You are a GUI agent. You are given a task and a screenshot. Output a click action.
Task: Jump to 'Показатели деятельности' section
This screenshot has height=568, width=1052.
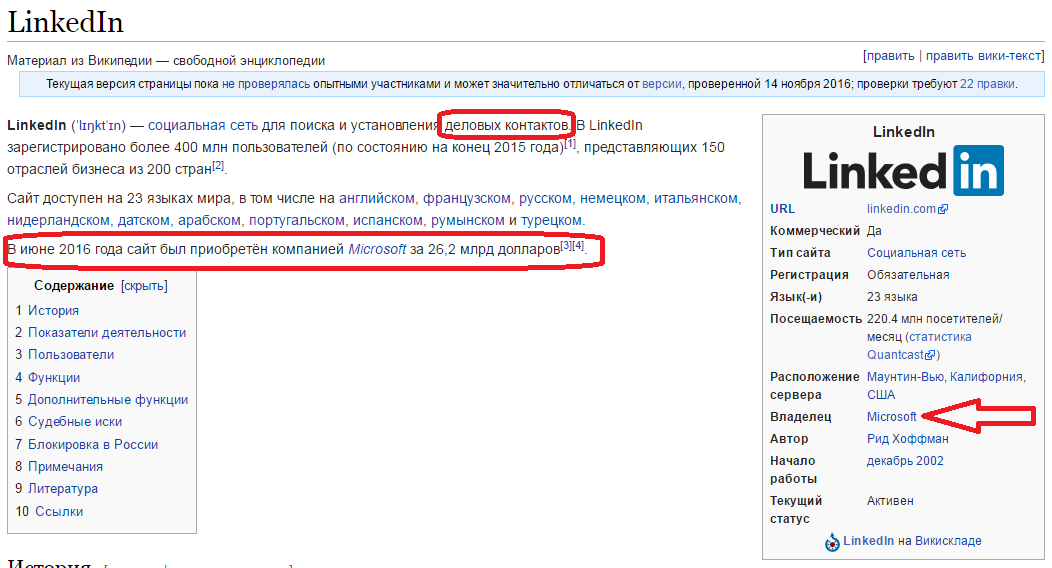[x=107, y=333]
